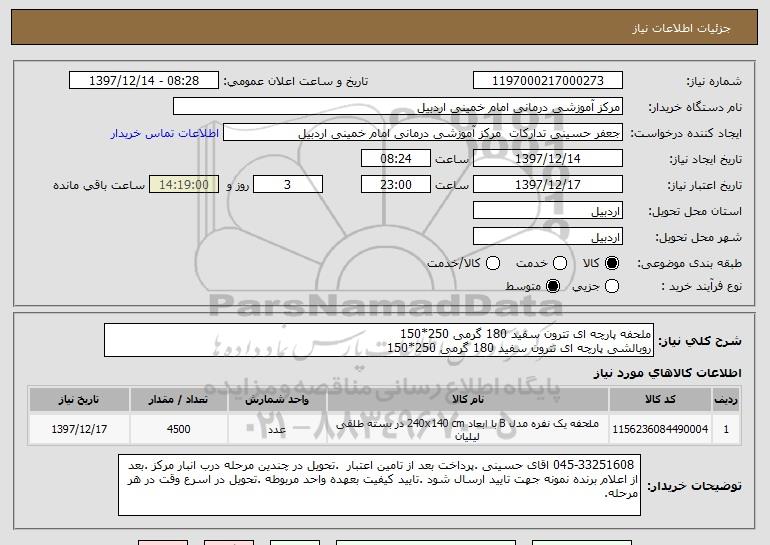
Task: Click the buyer organization name field
Action: pyautogui.click(x=398, y=107)
